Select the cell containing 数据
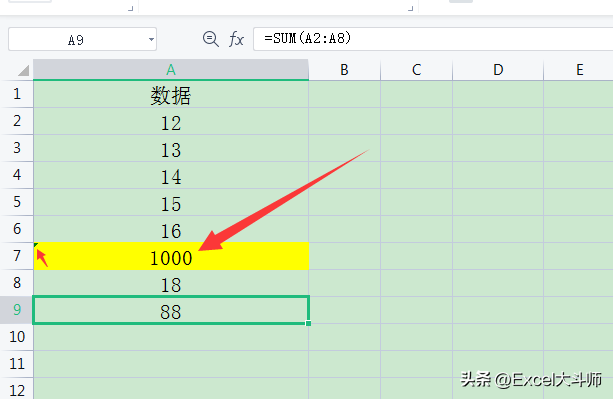 point(171,94)
